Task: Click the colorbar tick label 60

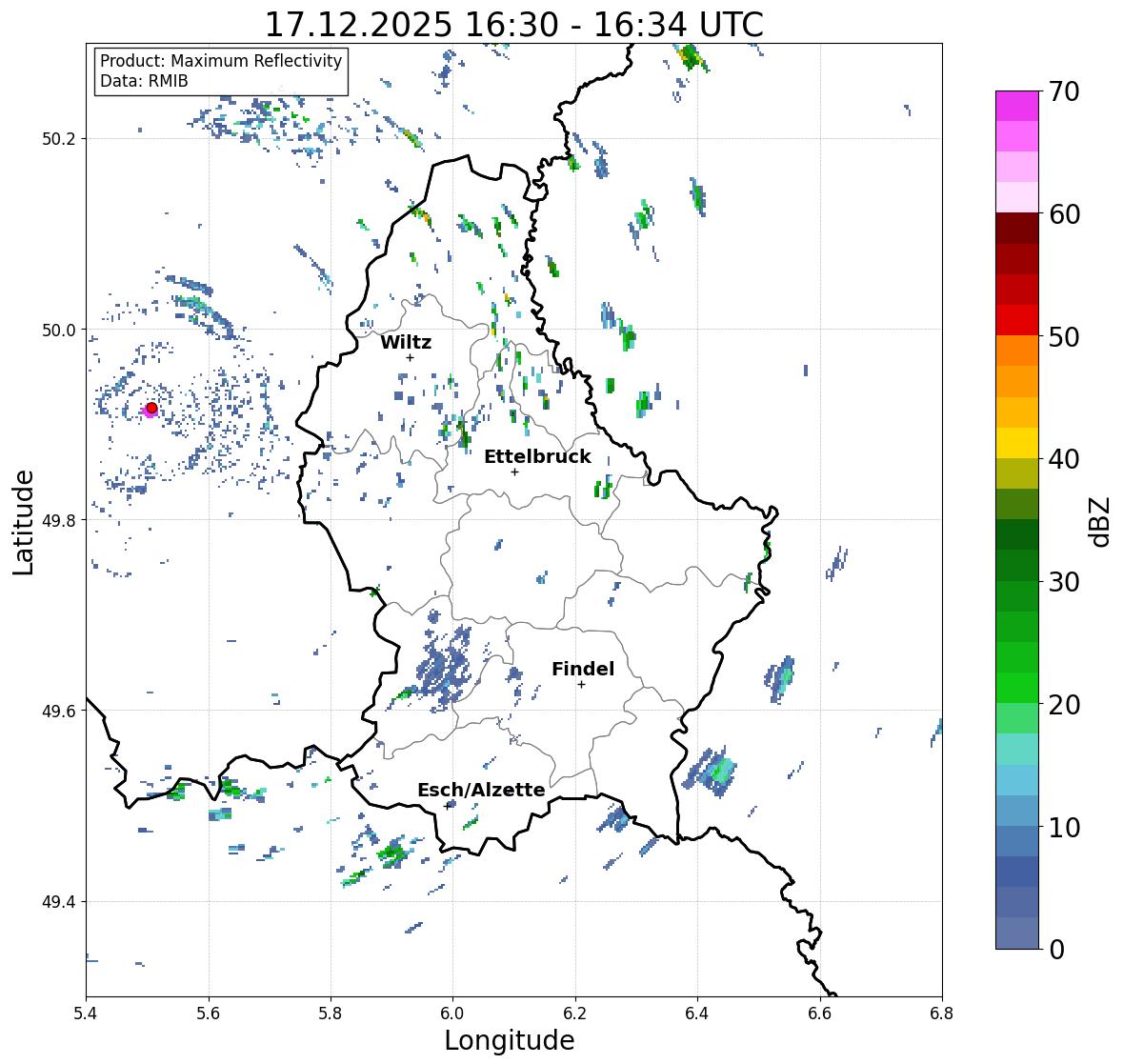Action: point(1064,214)
